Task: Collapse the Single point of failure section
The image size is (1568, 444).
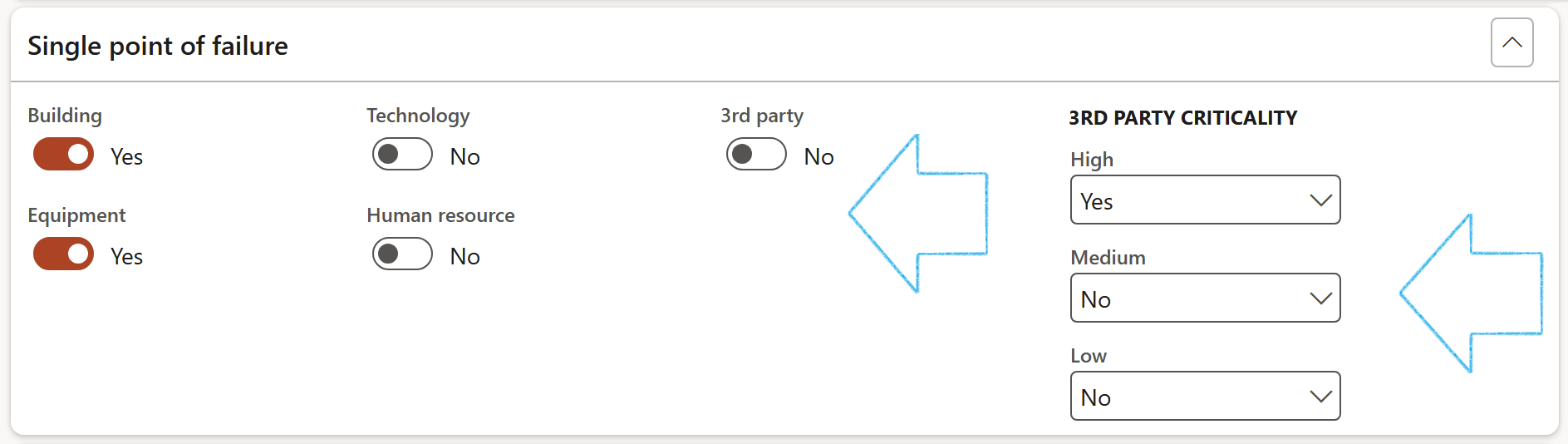Action: click(x=1511, y=42)
